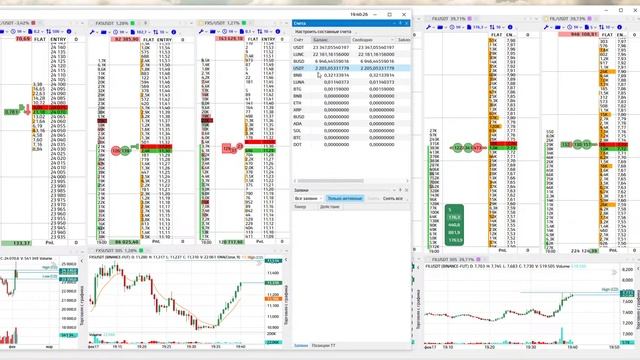Open info icon in FXS/USDT 1,28% toolbar
Screen dimensions: 640x360
(174, 32)
